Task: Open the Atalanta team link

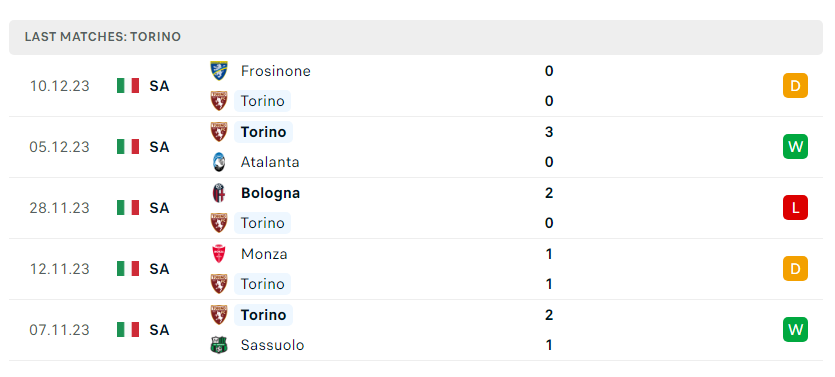Action: [270, 162]
